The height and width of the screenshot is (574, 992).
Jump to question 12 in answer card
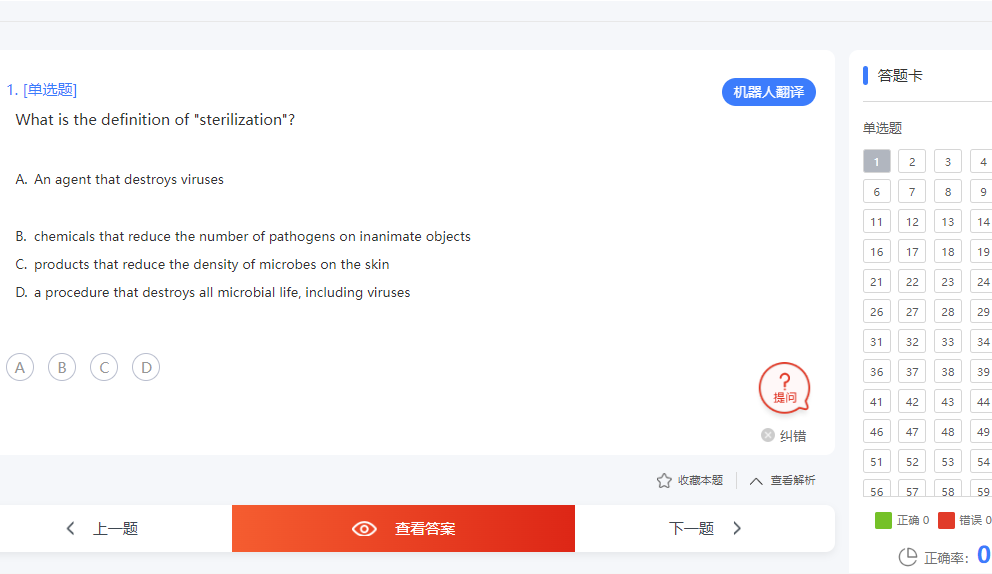912,221
